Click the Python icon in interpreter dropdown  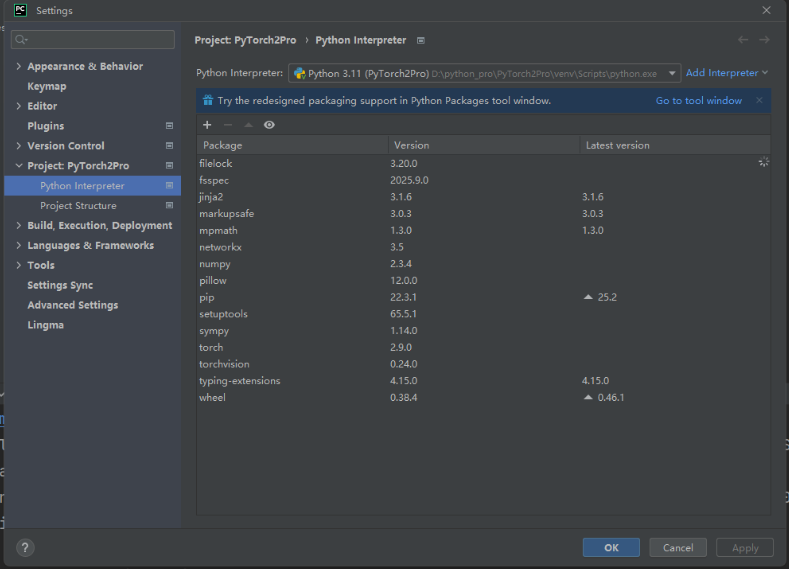[299, 73]
